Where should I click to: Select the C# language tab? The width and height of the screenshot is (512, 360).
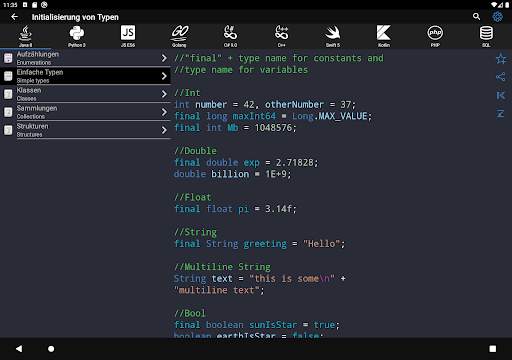[x=230, y=36]
